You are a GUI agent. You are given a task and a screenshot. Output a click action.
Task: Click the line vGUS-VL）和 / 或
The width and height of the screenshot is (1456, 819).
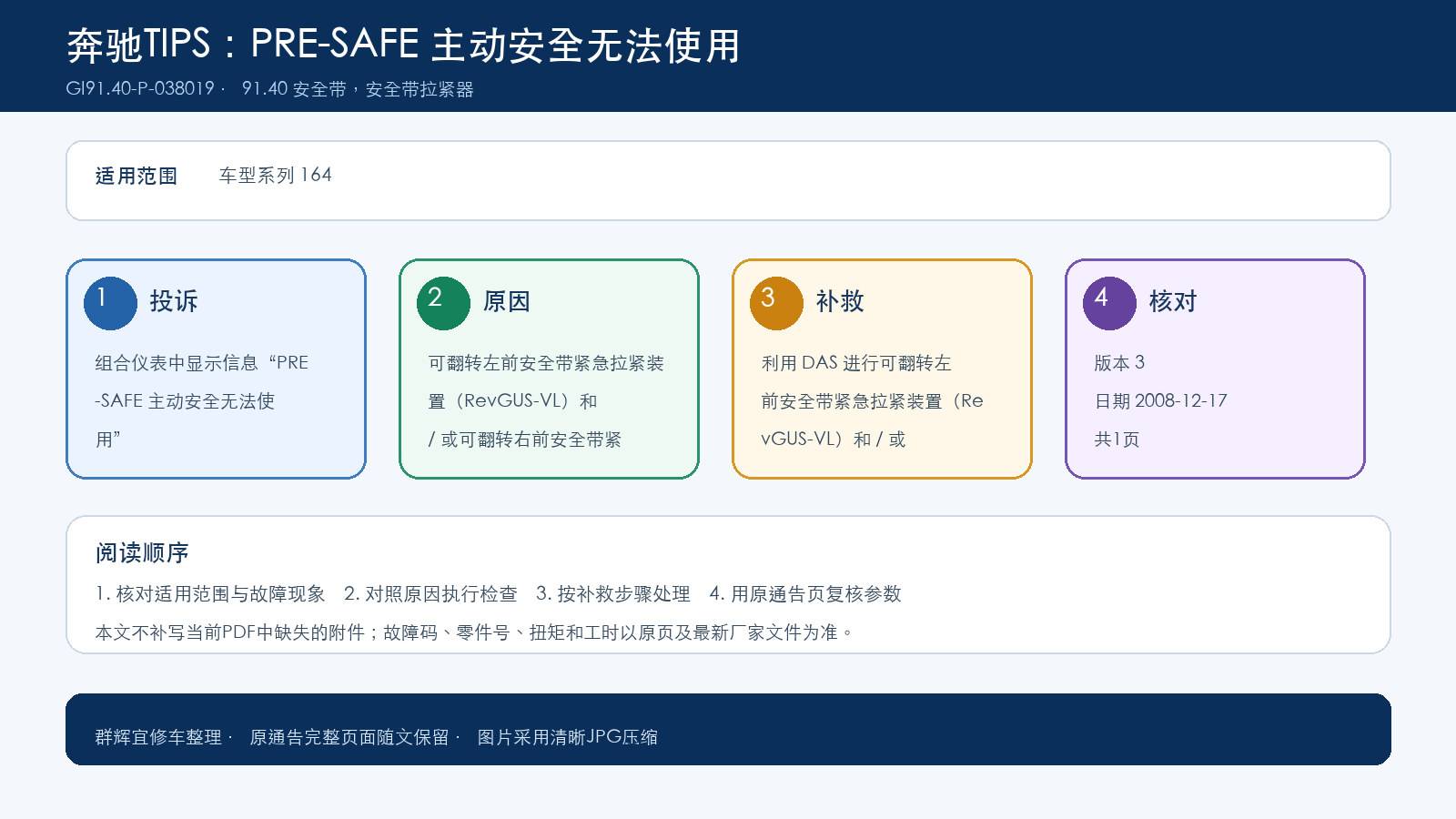[x=834, y=440]
